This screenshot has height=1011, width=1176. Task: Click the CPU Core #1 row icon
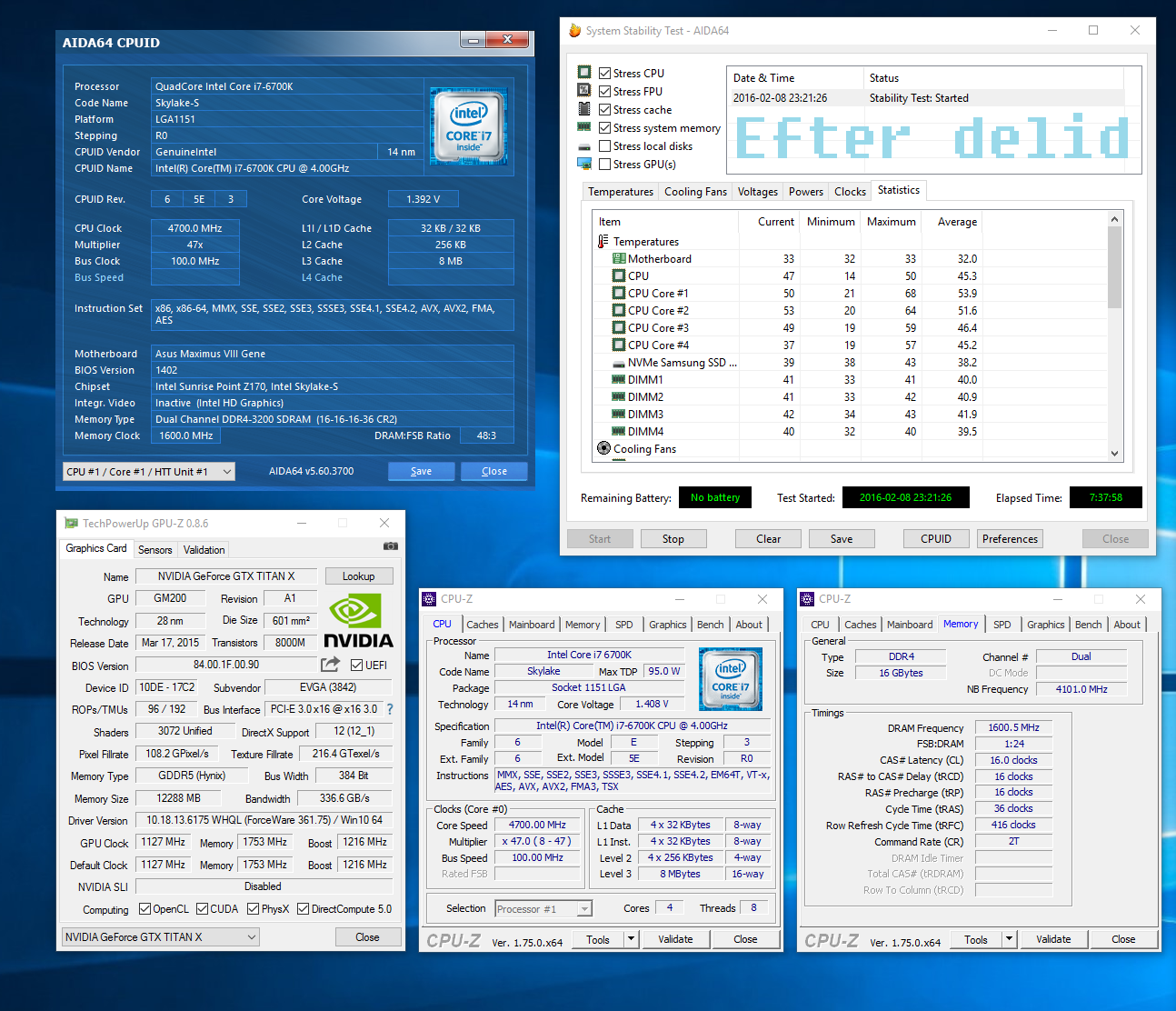[x=620, y=293]
